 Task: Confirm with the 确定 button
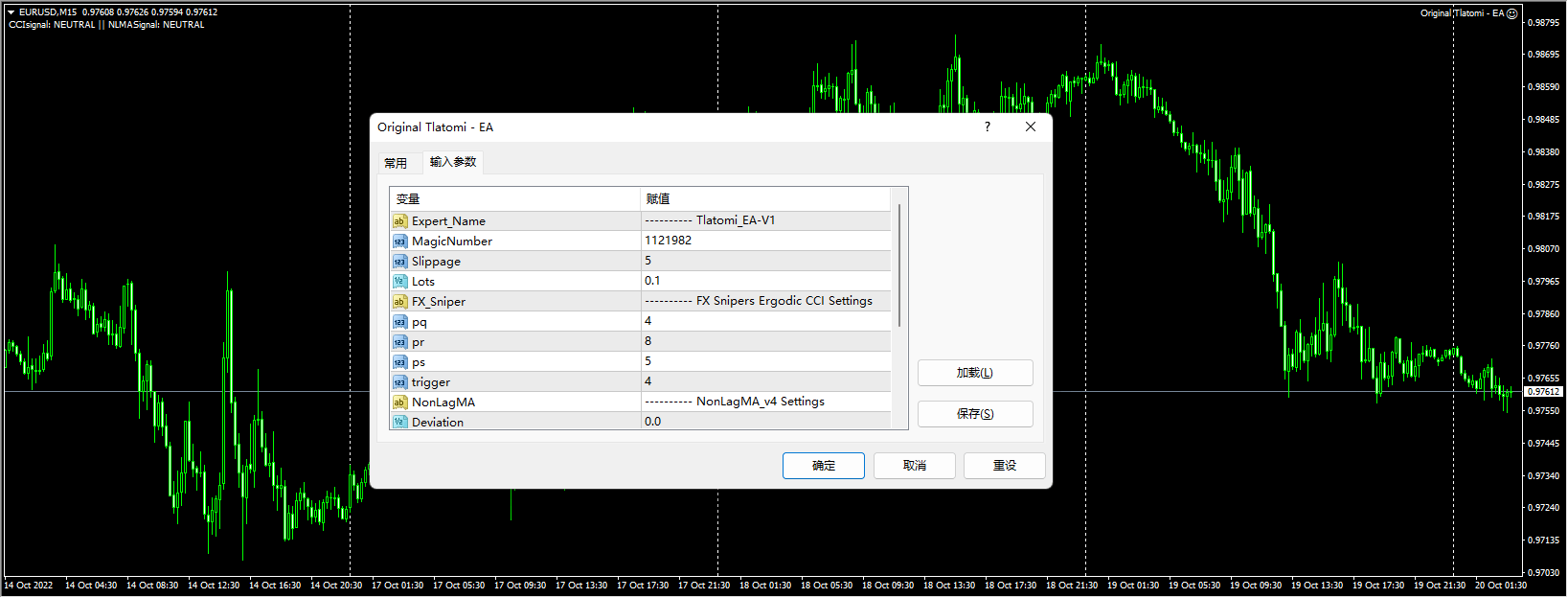pyautogui.click(x=823, y=466)
